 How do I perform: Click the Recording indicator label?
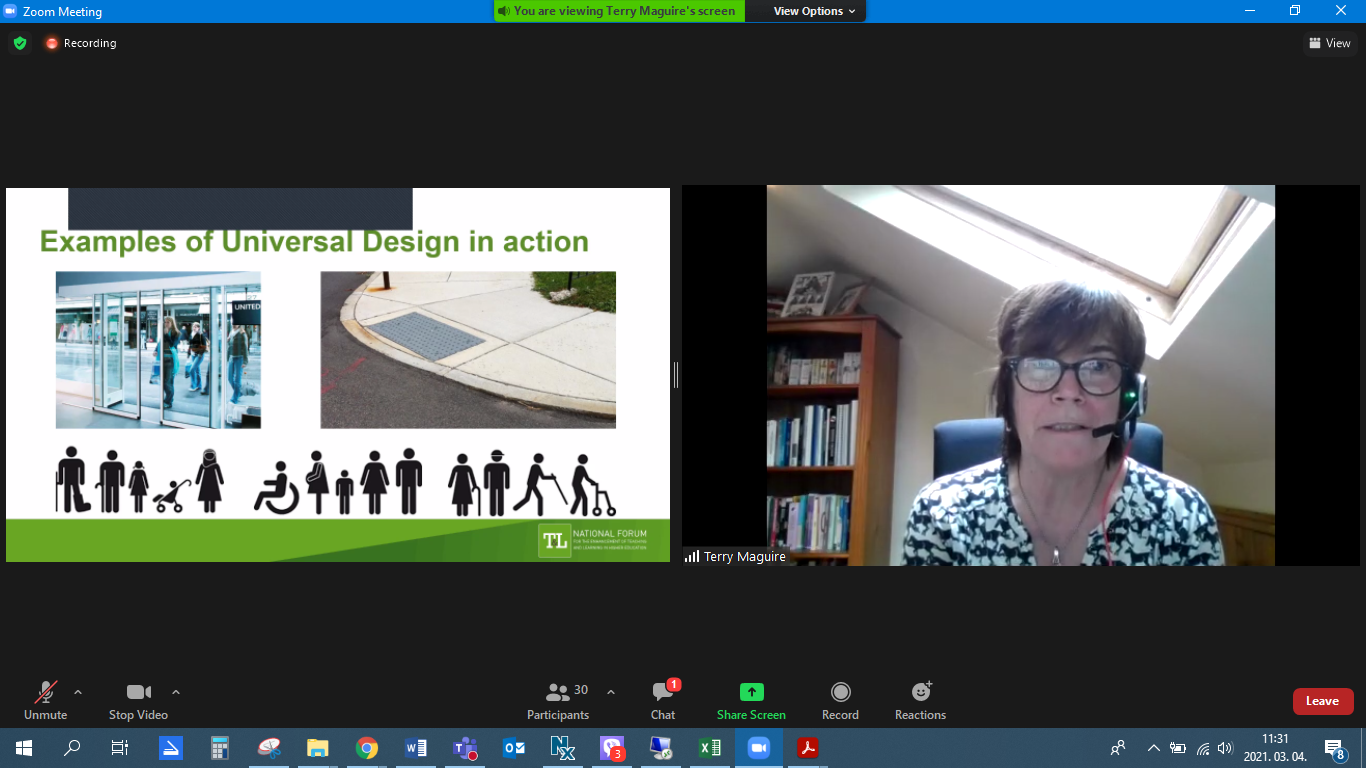[x=89, y=43]
